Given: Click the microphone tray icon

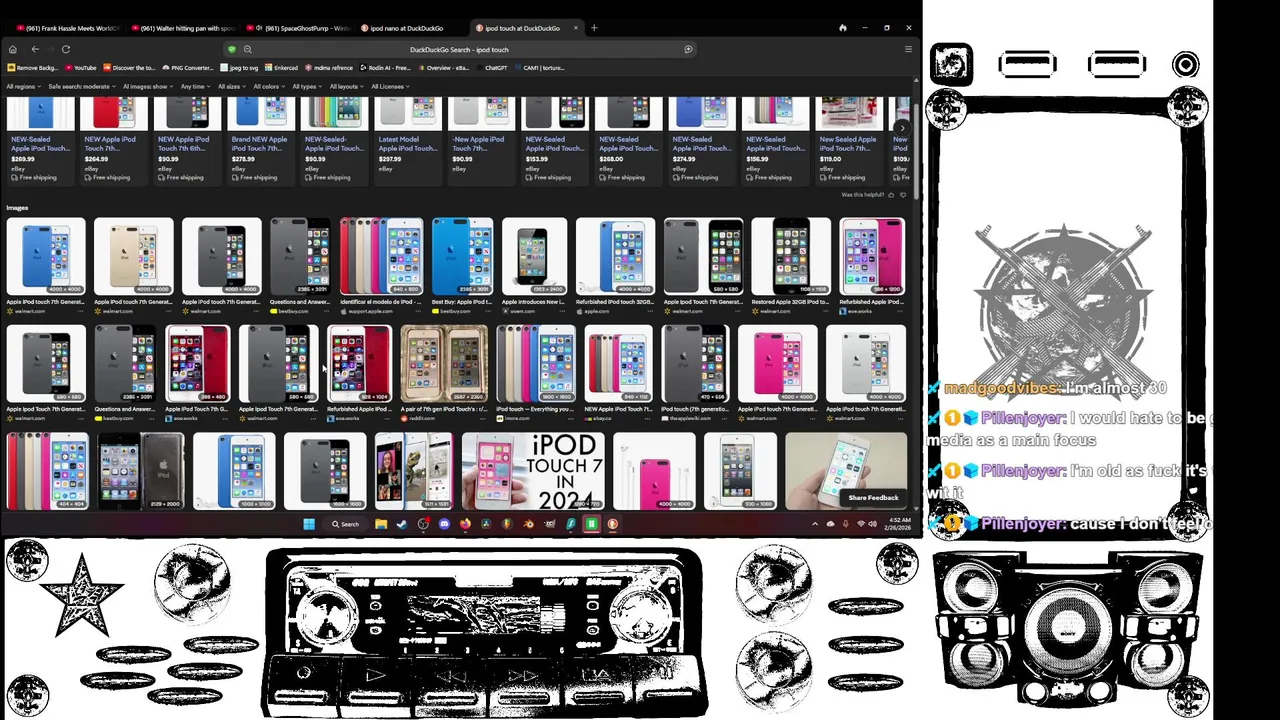Looking at the screenshot, I should coord(845,524).
